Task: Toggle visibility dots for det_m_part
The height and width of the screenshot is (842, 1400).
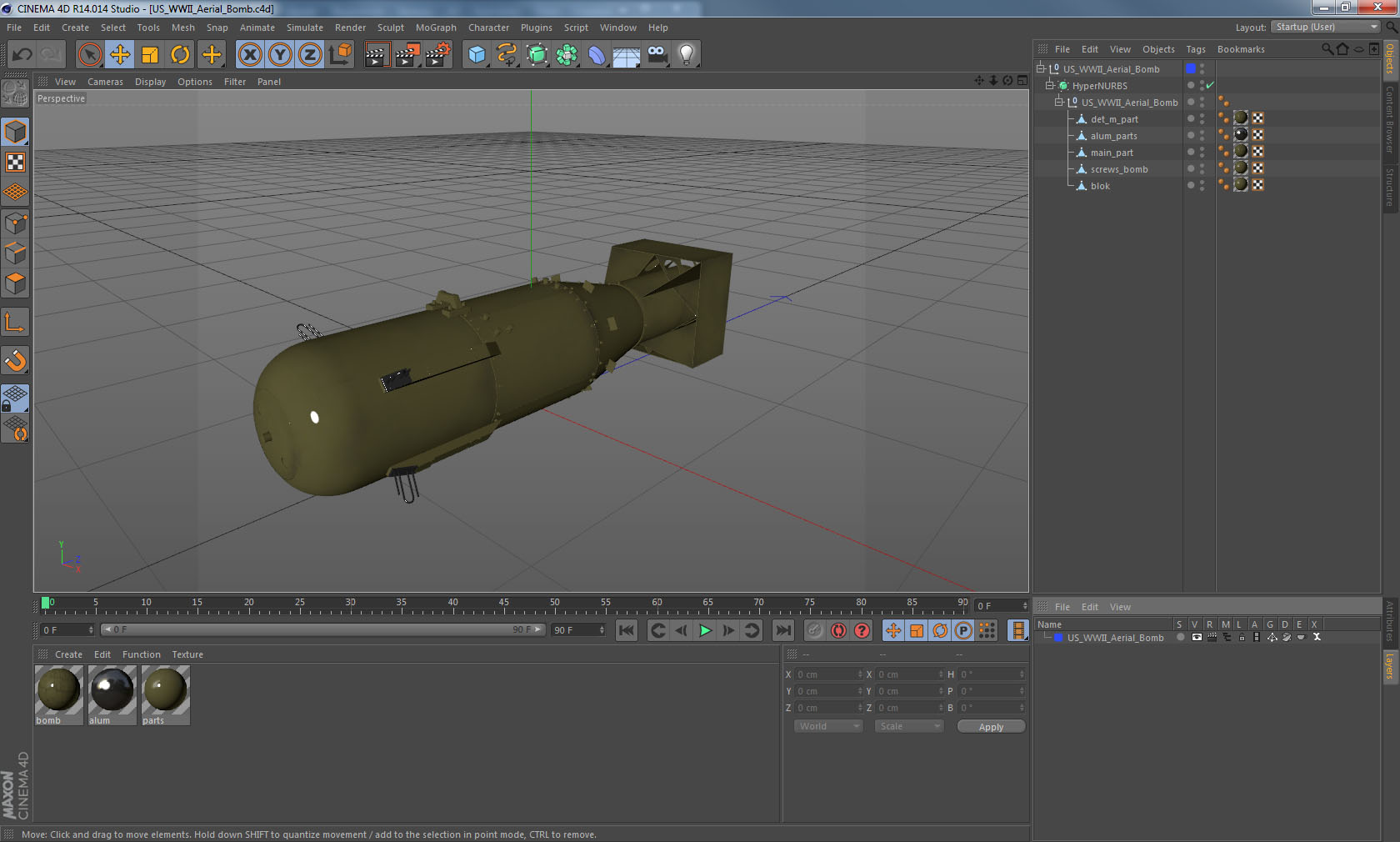Action: pyautogui.click(x=1202, y=118)
